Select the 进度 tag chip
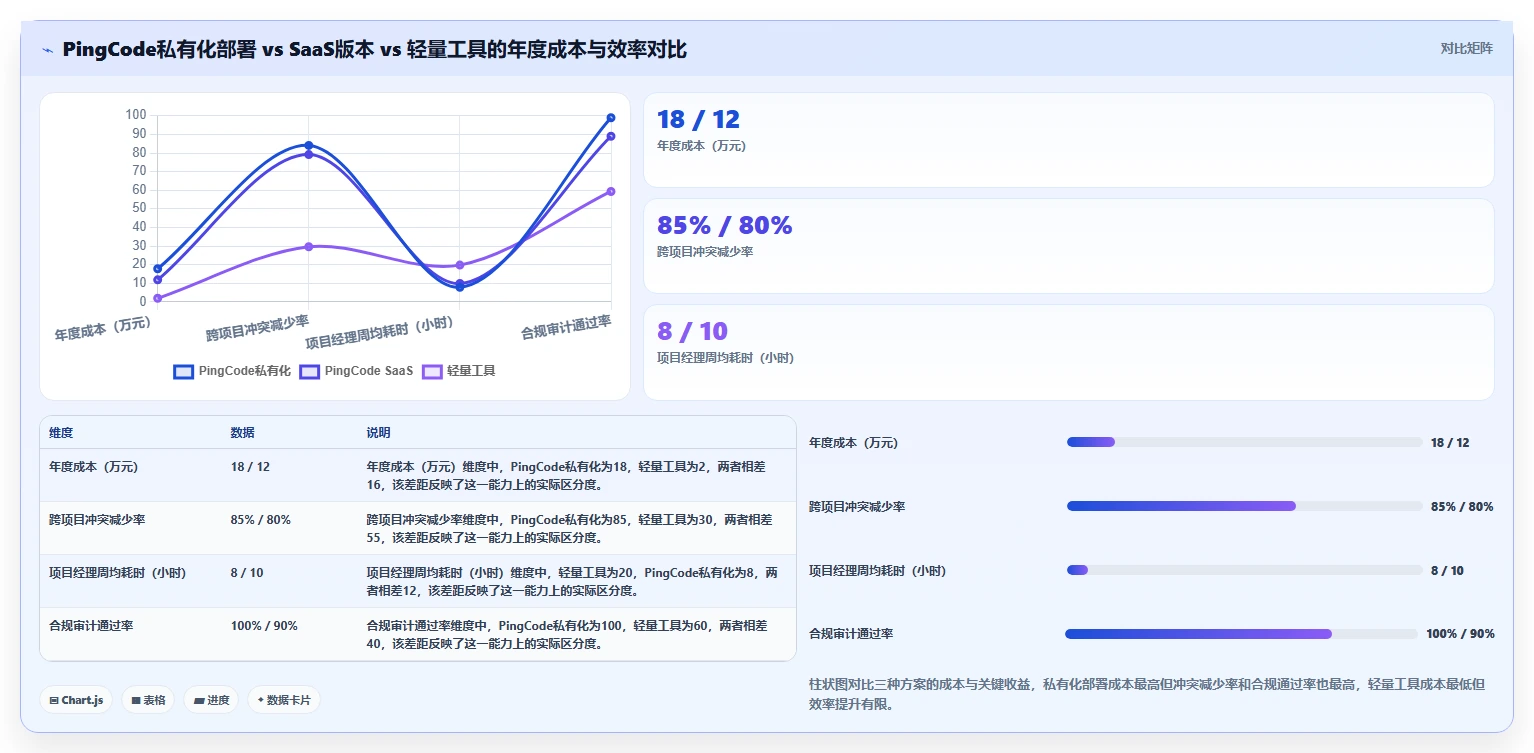This screenshot has width=1534, height=753. click(211, 700)
